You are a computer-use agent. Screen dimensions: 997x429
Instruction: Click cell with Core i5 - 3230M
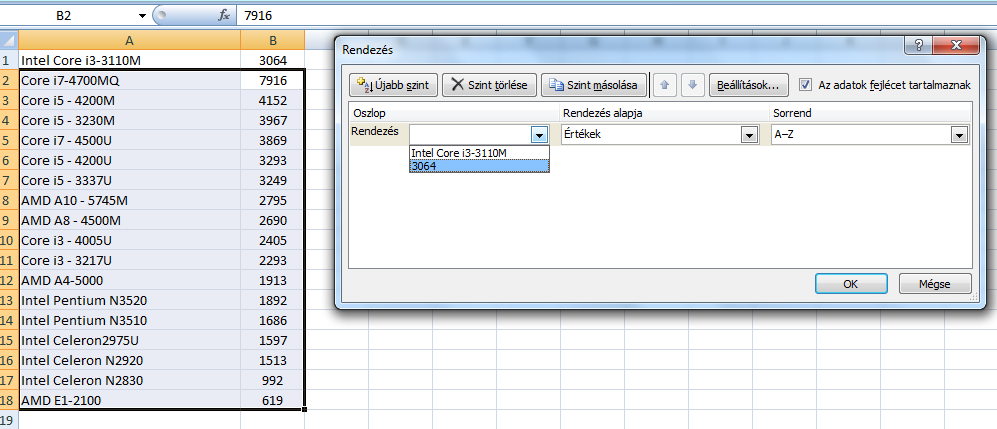tap(130, 120)
